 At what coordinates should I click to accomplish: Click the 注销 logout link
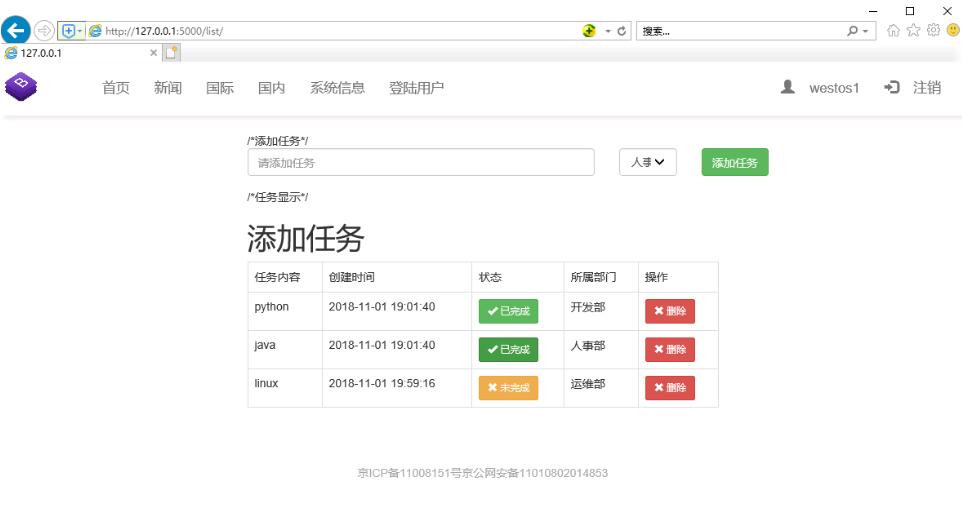tap(927, 88)
